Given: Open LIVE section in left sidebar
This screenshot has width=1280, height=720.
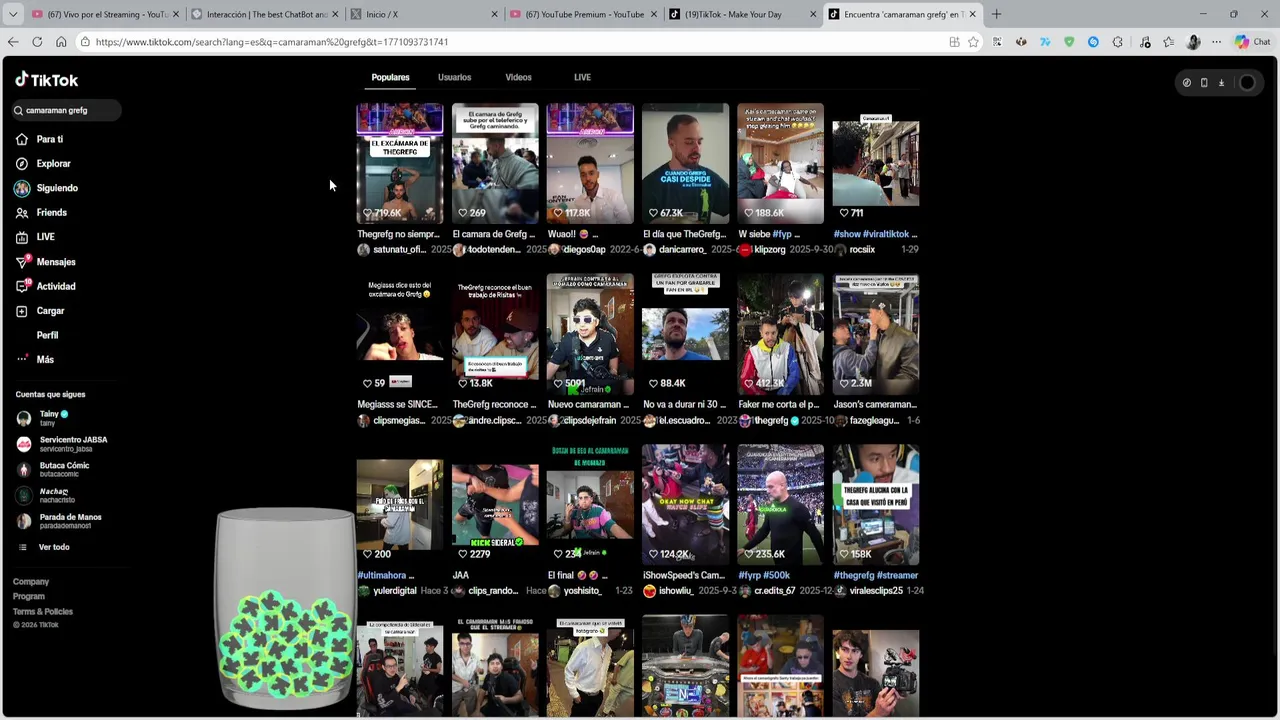Looking at the screenshot, I should (x=36, y=237).
